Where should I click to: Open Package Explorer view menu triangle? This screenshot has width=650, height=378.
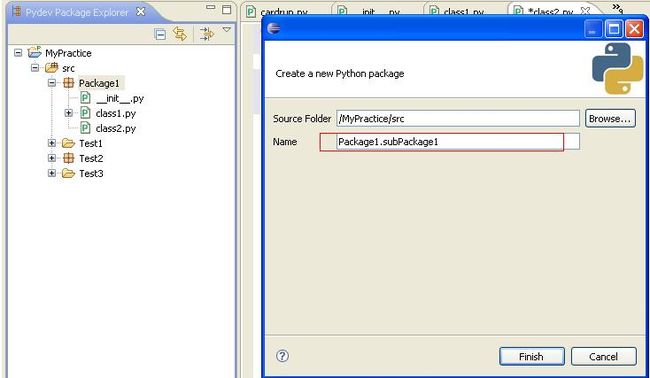coord(226,29)
